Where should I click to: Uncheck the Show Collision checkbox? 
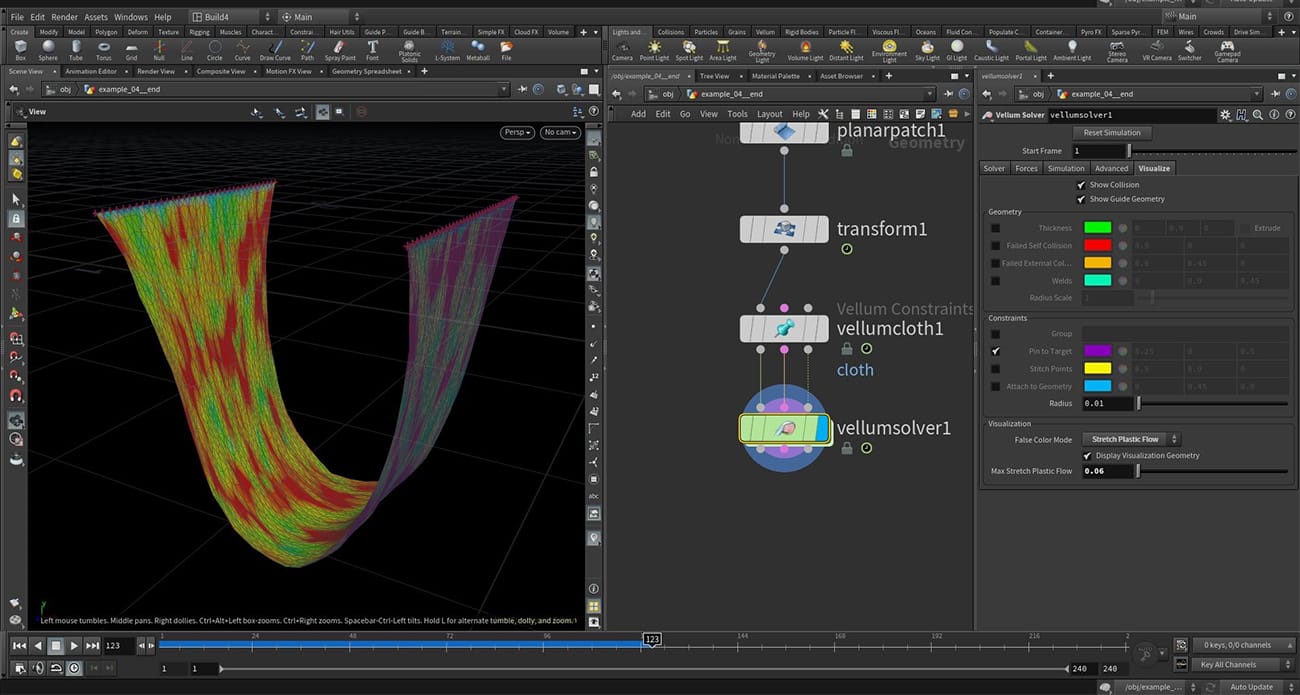[x=1081, y=185]
